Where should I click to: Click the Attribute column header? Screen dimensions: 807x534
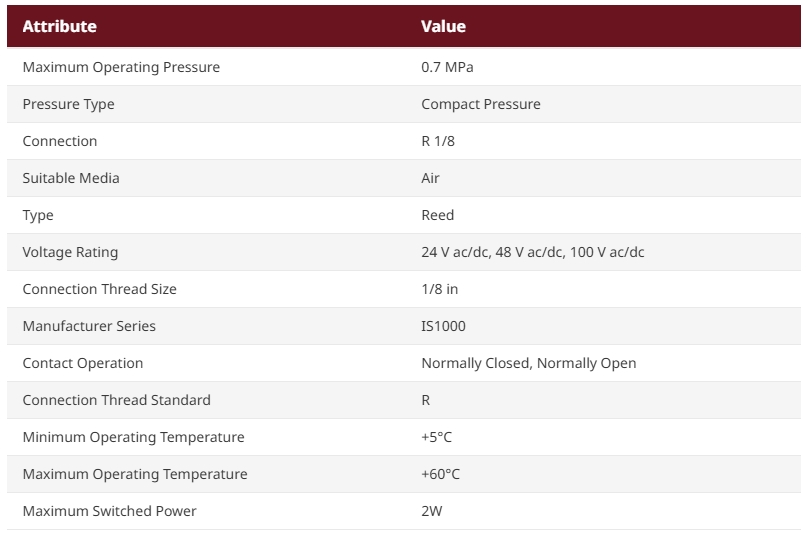tap(59, 26)
